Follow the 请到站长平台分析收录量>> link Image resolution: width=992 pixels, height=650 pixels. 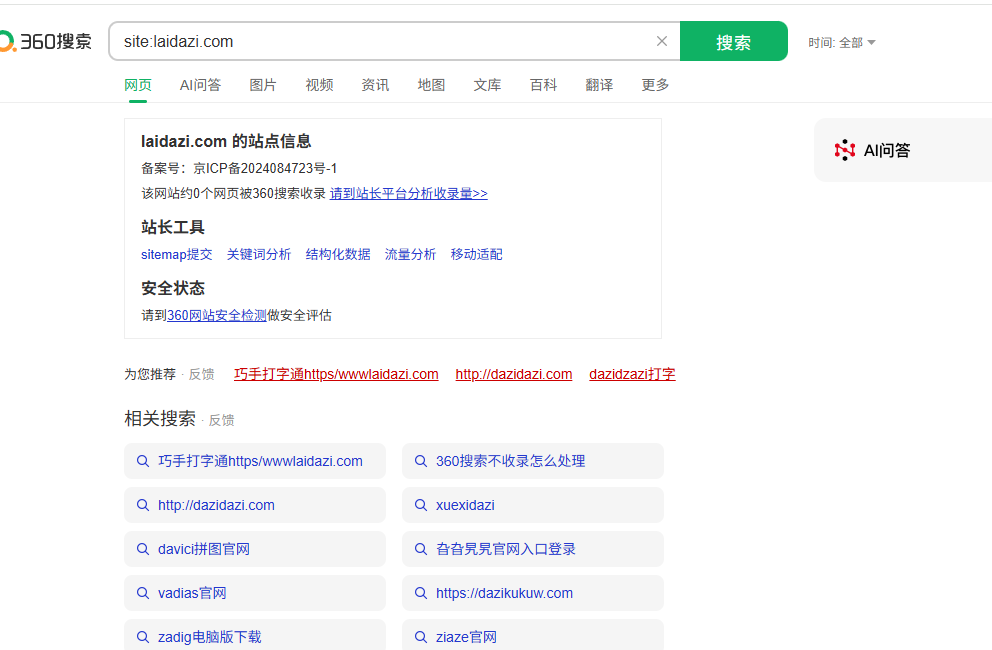click(x=409, y=194)
